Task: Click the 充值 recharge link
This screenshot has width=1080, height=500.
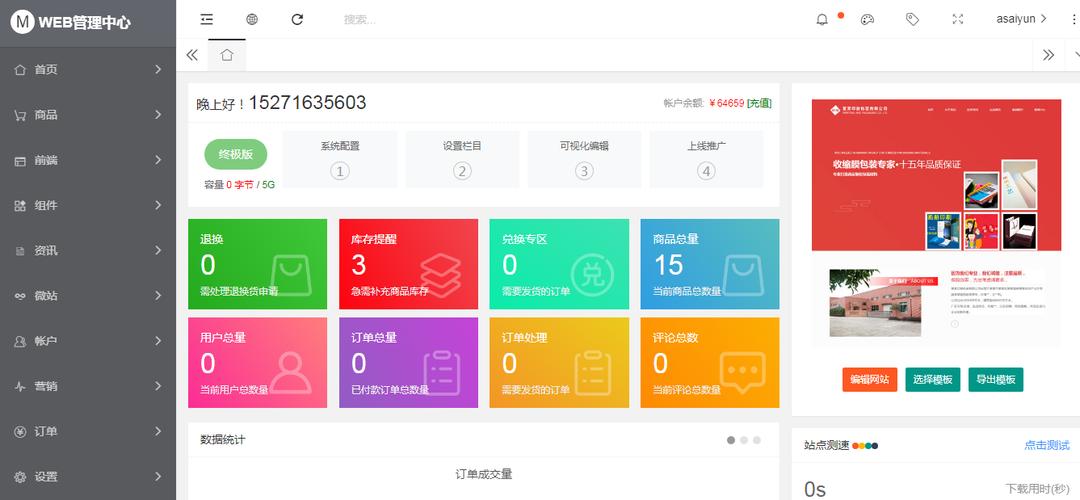Action: 759,103
